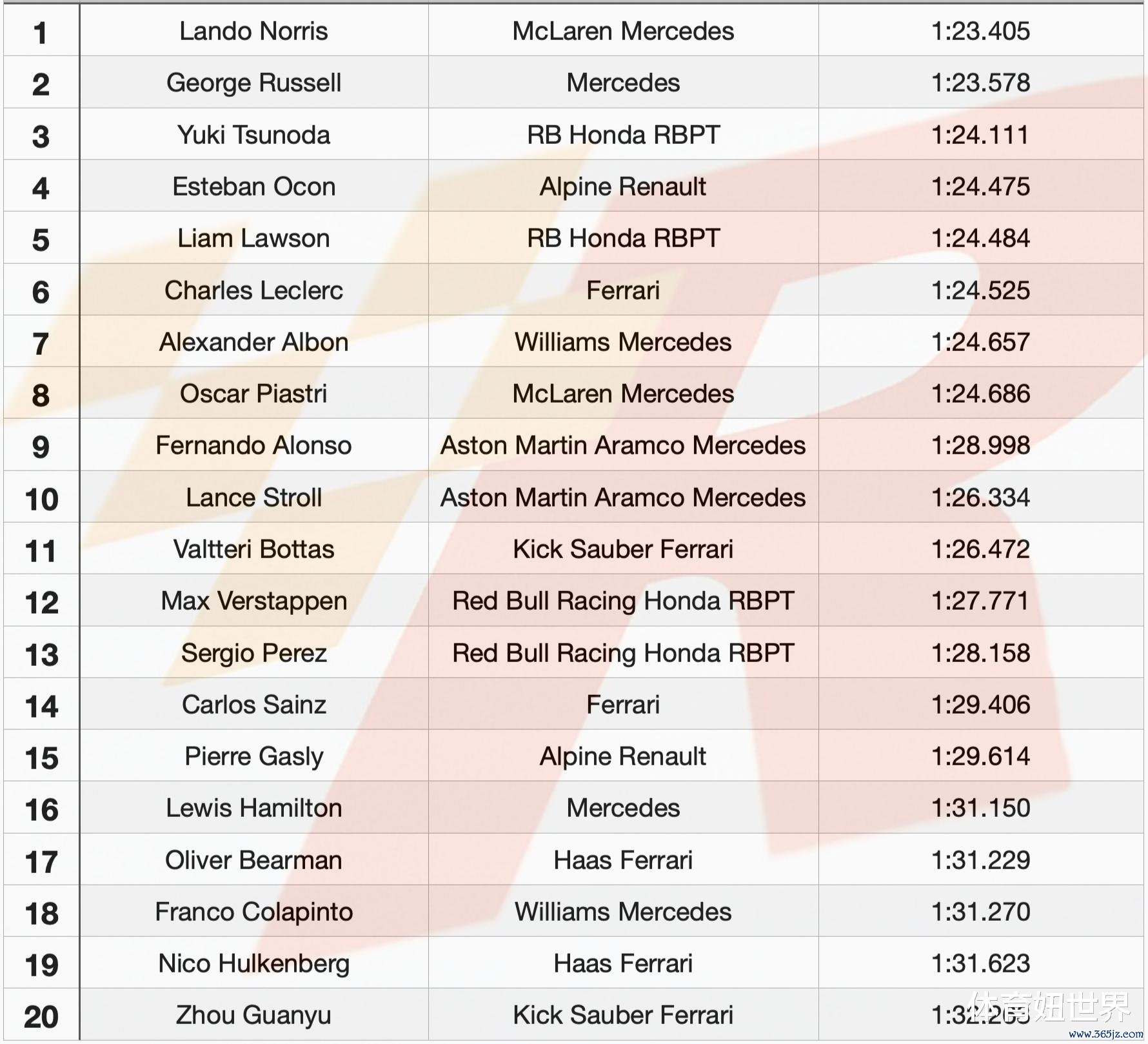Select Sergio Perez's lap time 1:28.158

980,653
